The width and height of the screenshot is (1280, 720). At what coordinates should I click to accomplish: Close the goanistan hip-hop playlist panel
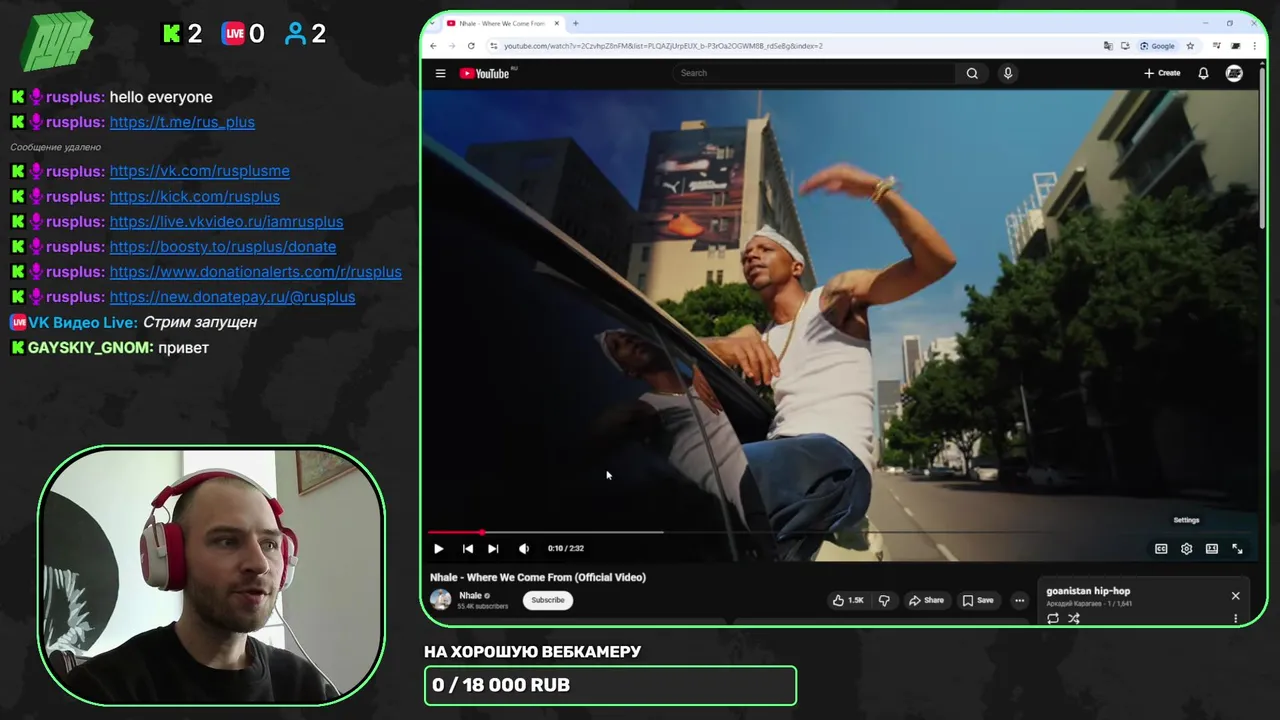click(x=1235, y=595)
